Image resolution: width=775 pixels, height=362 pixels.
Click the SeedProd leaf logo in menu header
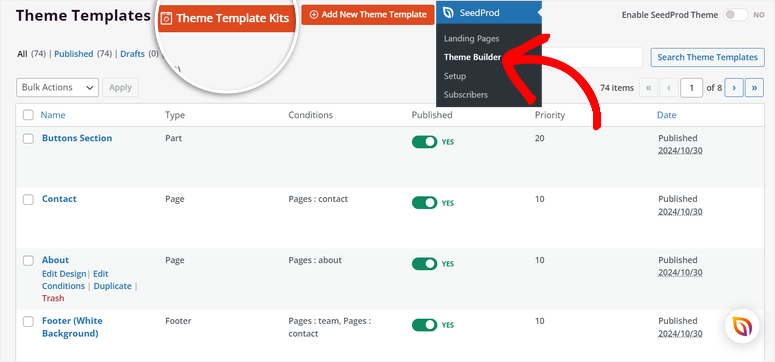[448, 13]
